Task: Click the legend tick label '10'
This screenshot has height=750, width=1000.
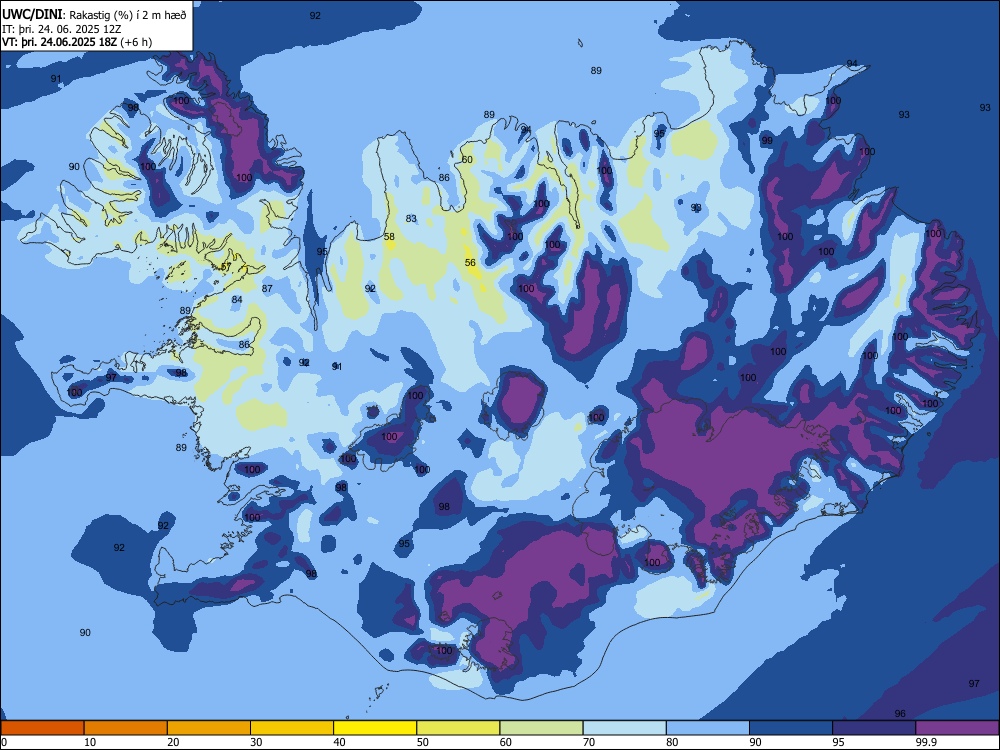Action: tap(90, 742)
